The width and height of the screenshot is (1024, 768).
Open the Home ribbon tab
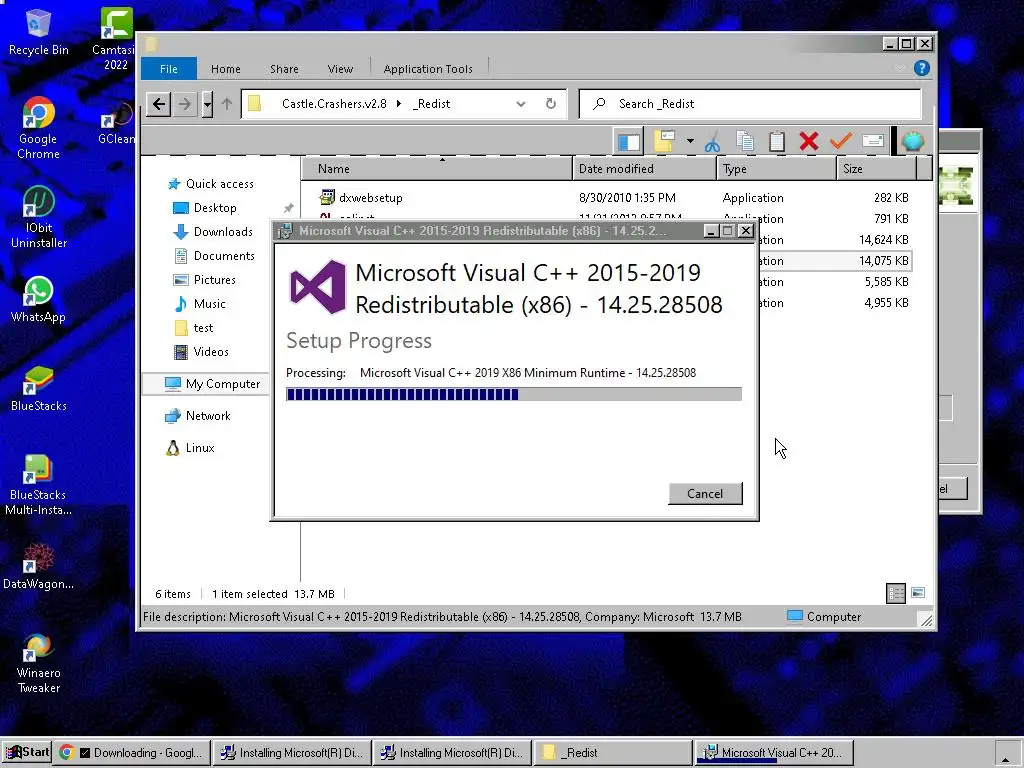tap(225, 69)
